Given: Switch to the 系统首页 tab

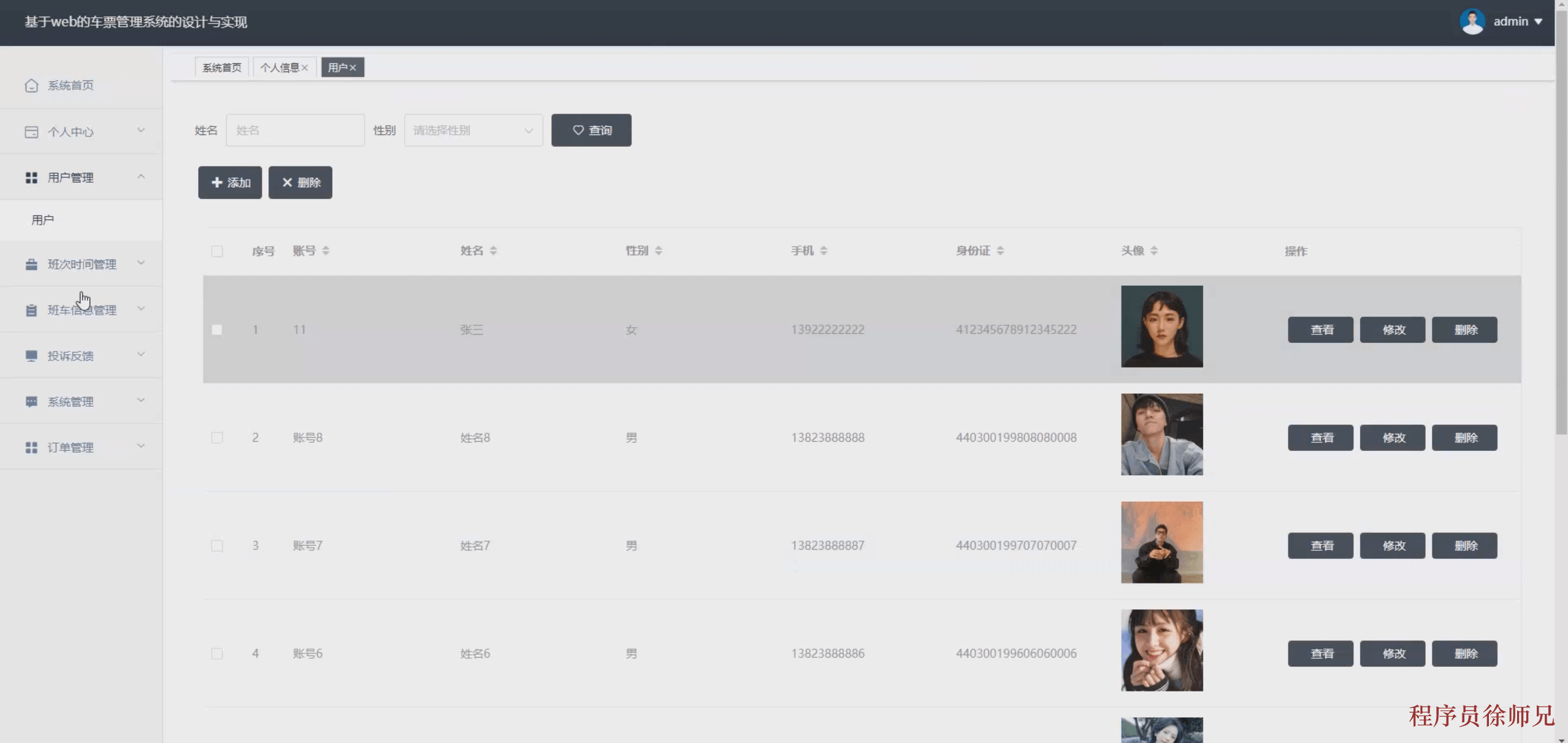Looking at the screenshot, I should (222, 67).
